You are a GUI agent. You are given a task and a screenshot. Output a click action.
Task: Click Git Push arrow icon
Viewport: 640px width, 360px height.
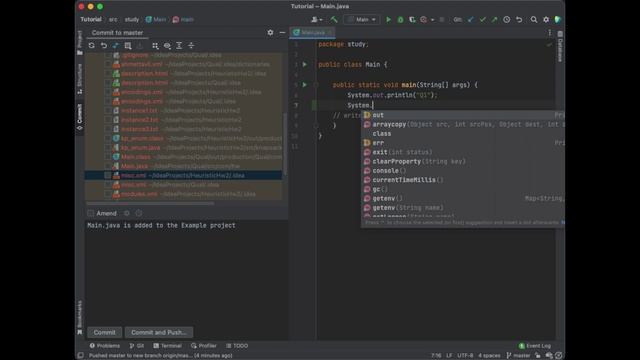point(494,19)
